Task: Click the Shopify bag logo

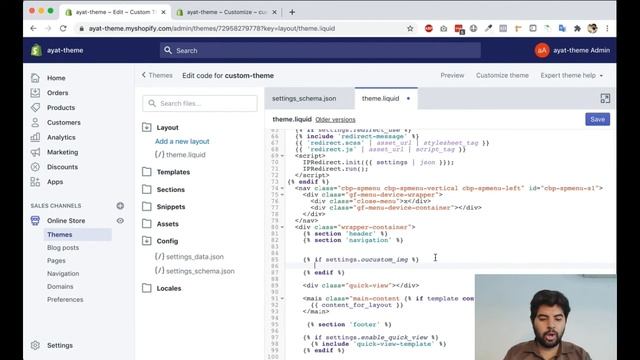Action: [x=36, y=50]
